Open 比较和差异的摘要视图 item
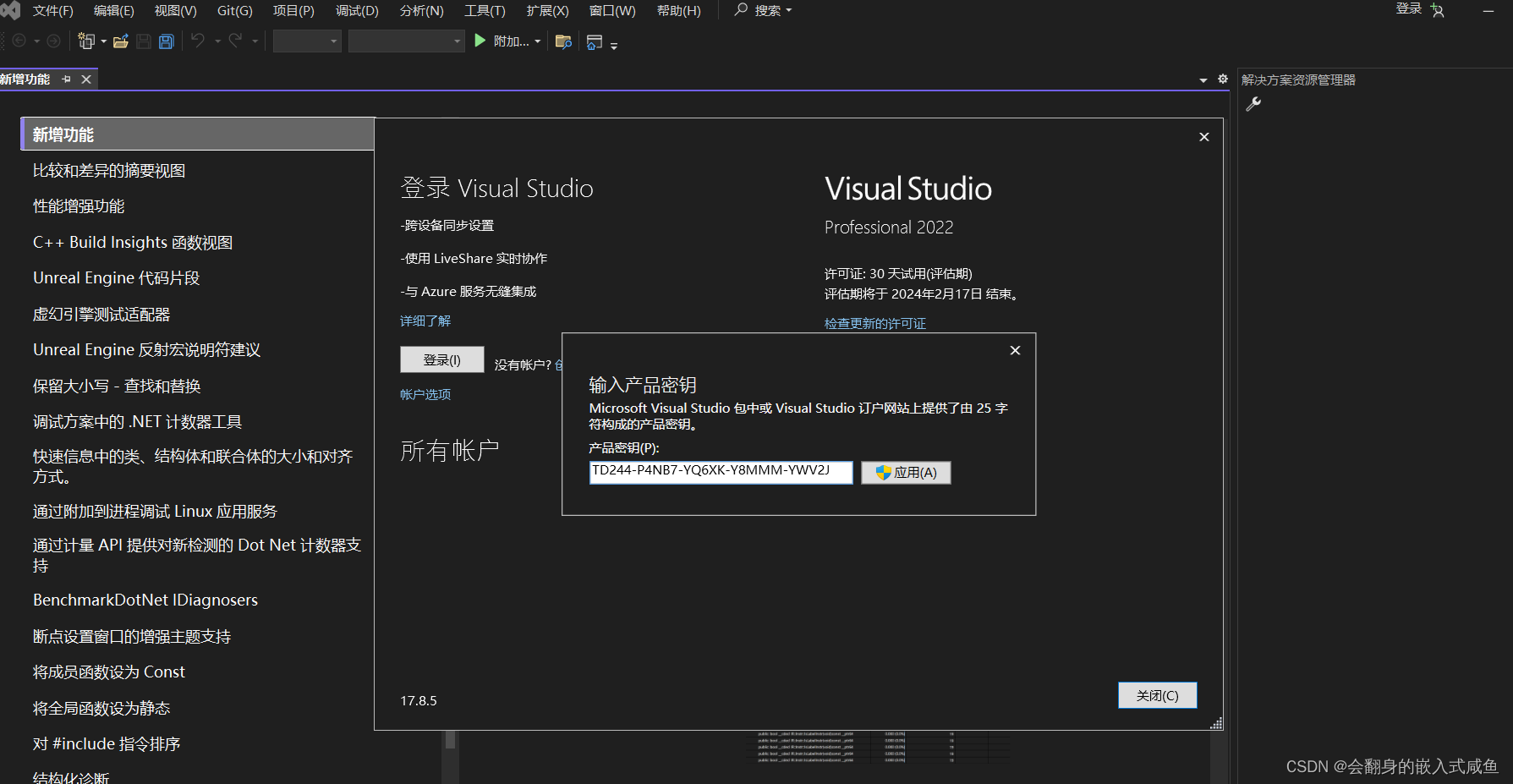1513x784 pixels. pyautogui.click(x=109, y=170)
